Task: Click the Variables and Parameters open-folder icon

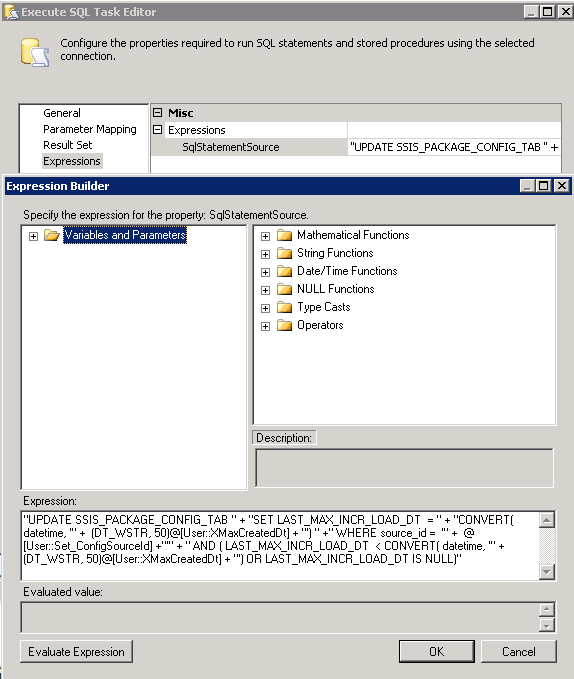Action: coord(52,236)
